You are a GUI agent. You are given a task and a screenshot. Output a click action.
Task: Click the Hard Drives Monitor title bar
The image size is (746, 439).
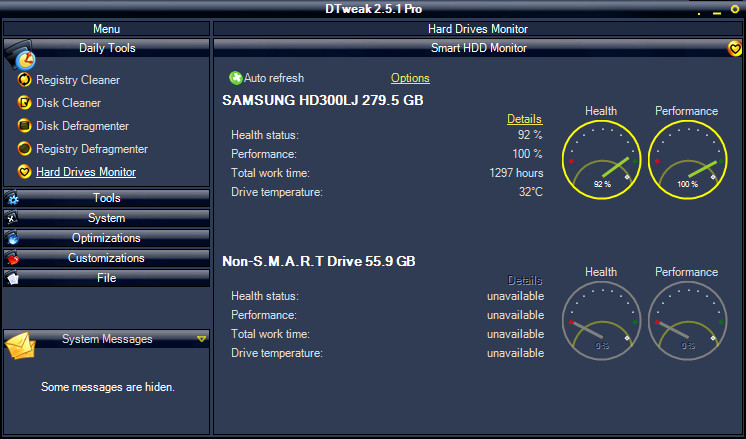coord(478,29)
